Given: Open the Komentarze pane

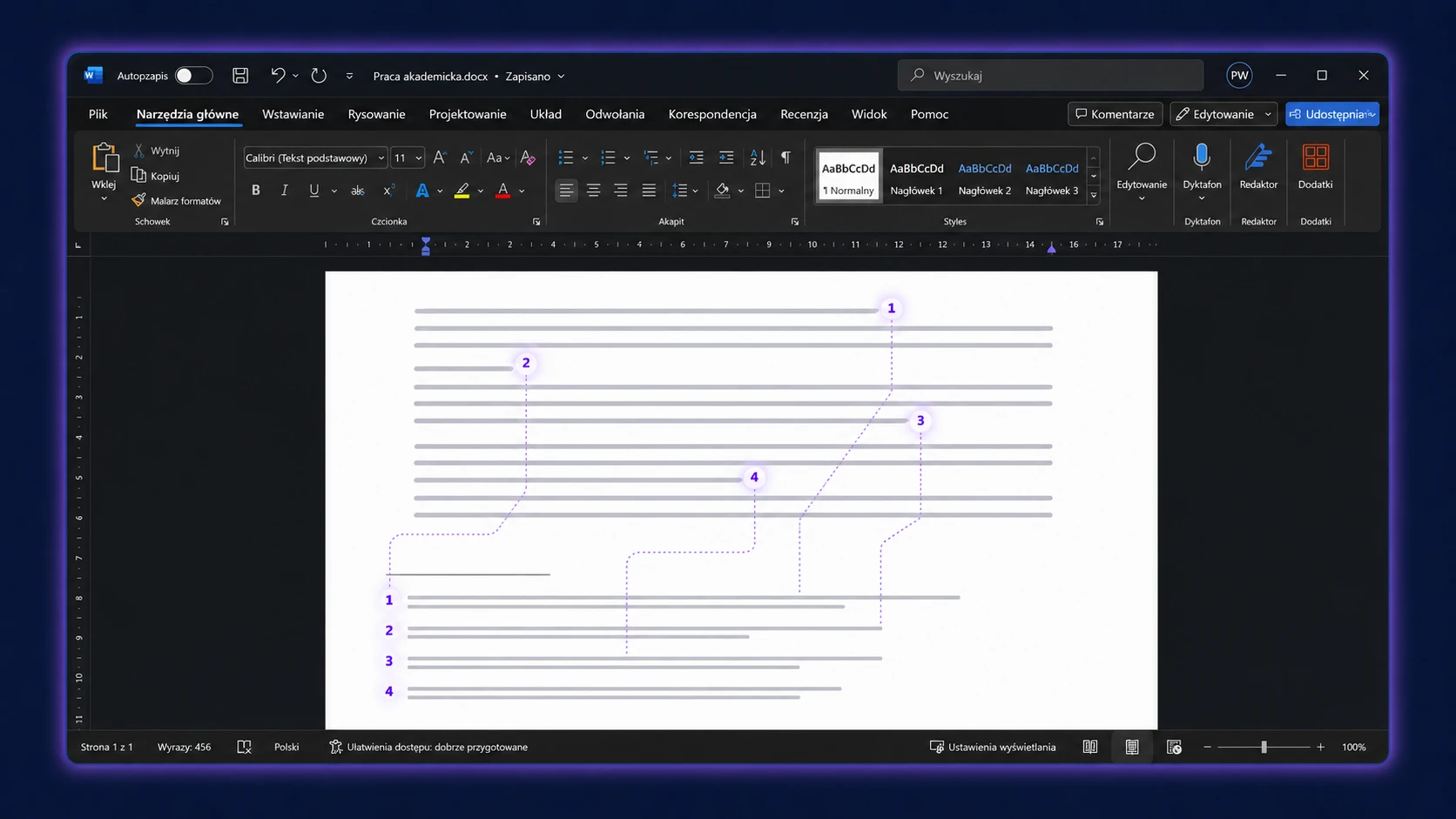Looking at the screenshot, I should pos(1115,114).
